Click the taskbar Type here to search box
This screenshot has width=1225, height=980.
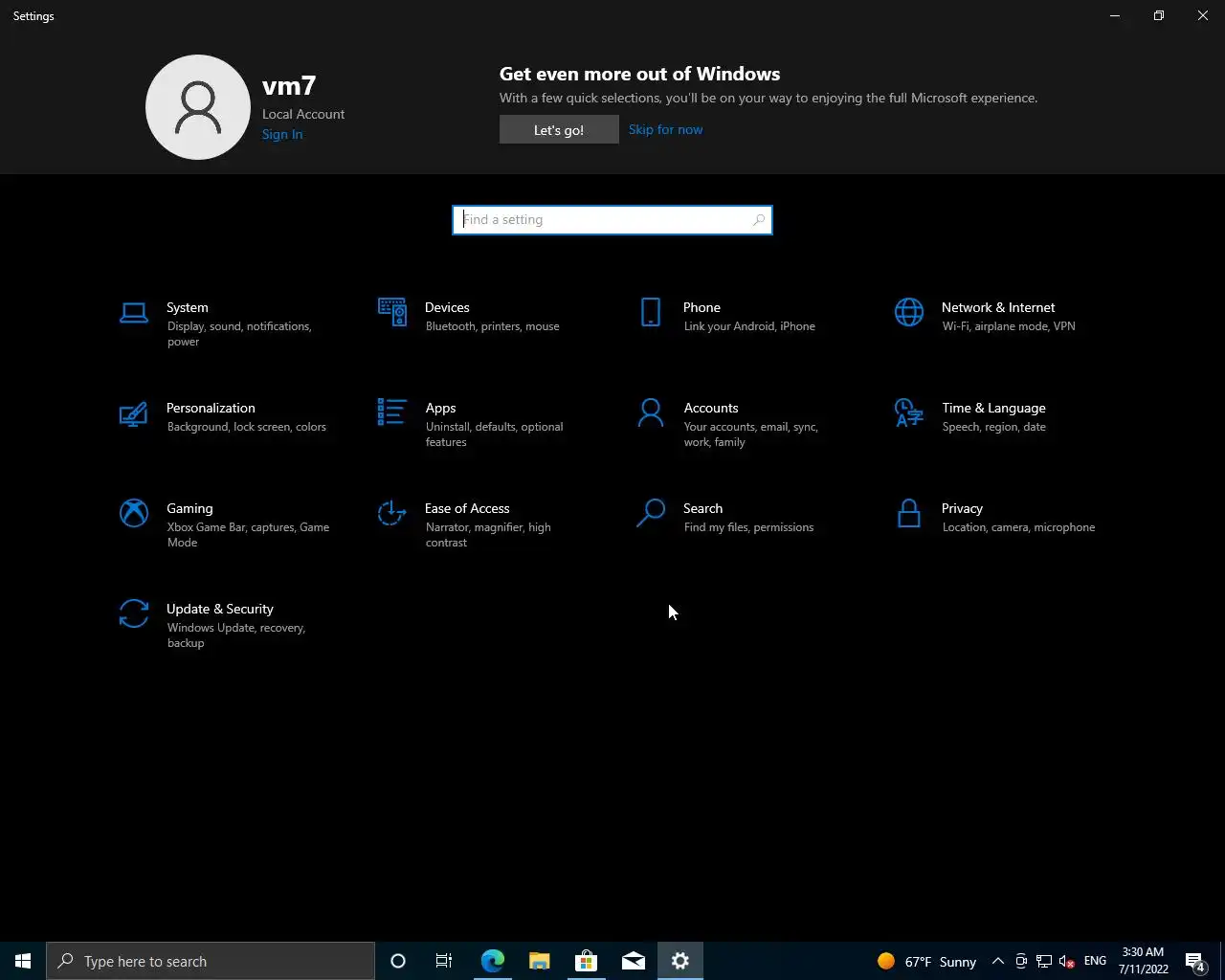point(211,961)
